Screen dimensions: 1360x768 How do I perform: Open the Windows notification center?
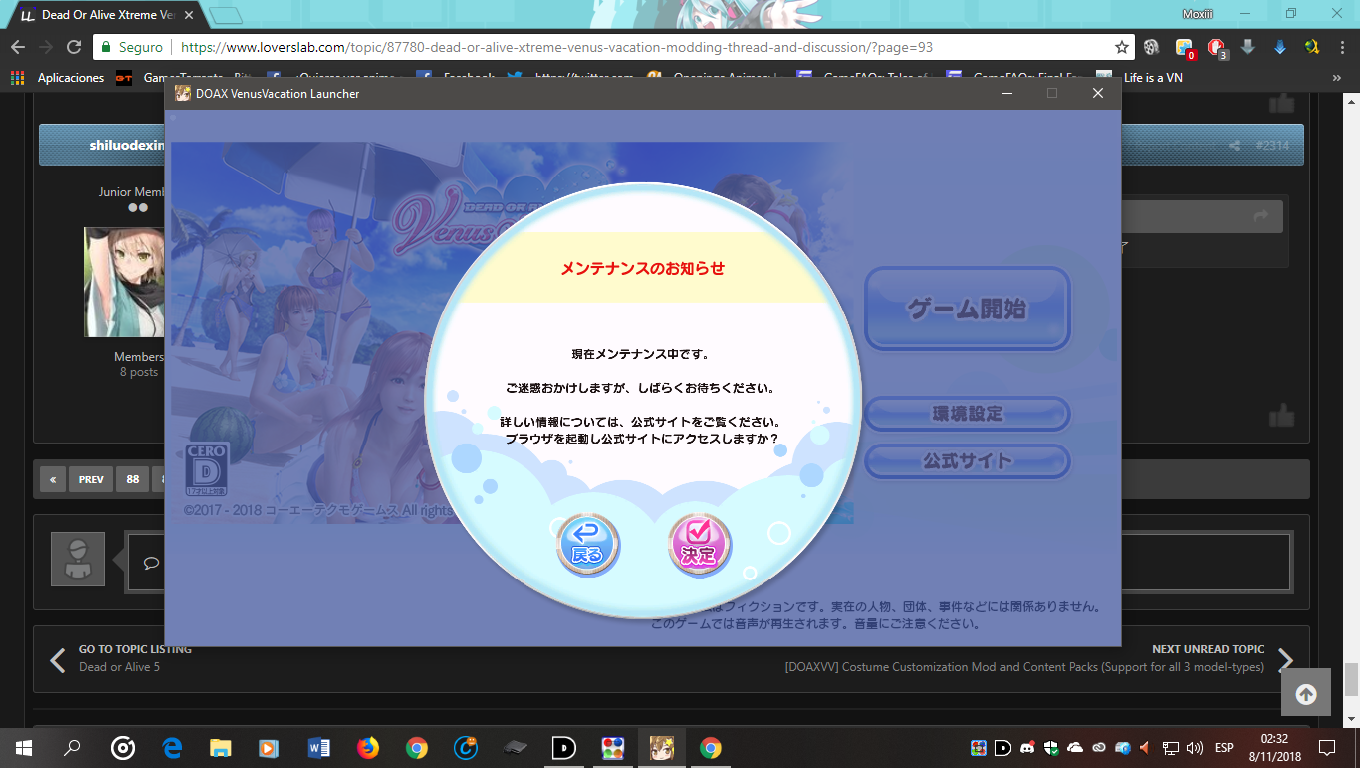click(1327, 747)
